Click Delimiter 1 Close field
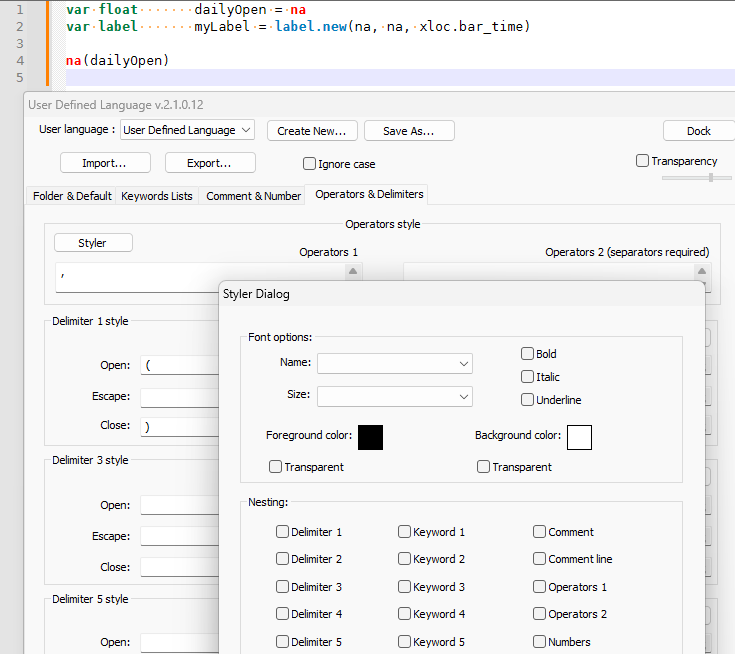This screenshot has height=654, width=735. 180,427
